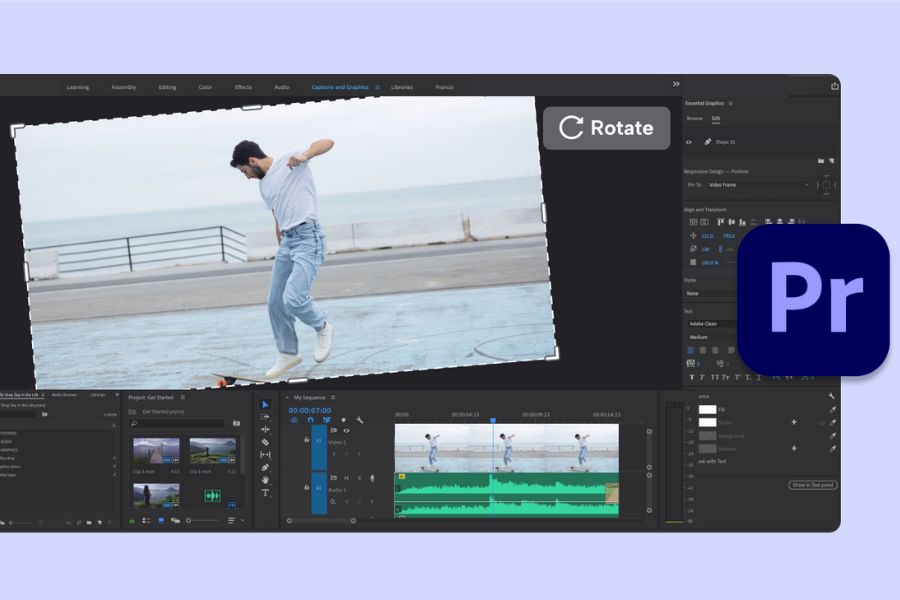
Task: Select the Hand tool
Action: pos(265,480)
